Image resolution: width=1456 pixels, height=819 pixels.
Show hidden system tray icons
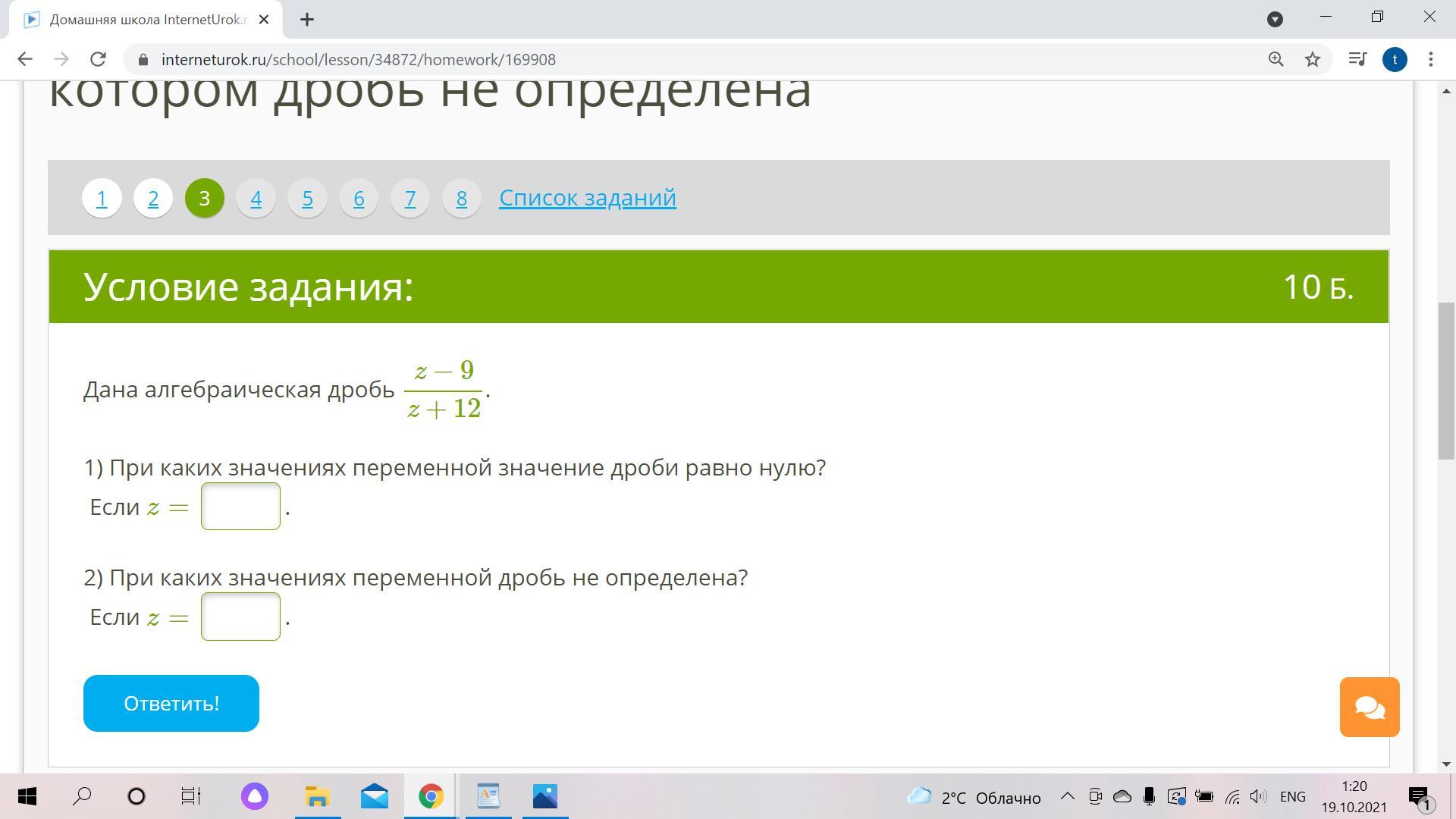[x=1067, y=796]
